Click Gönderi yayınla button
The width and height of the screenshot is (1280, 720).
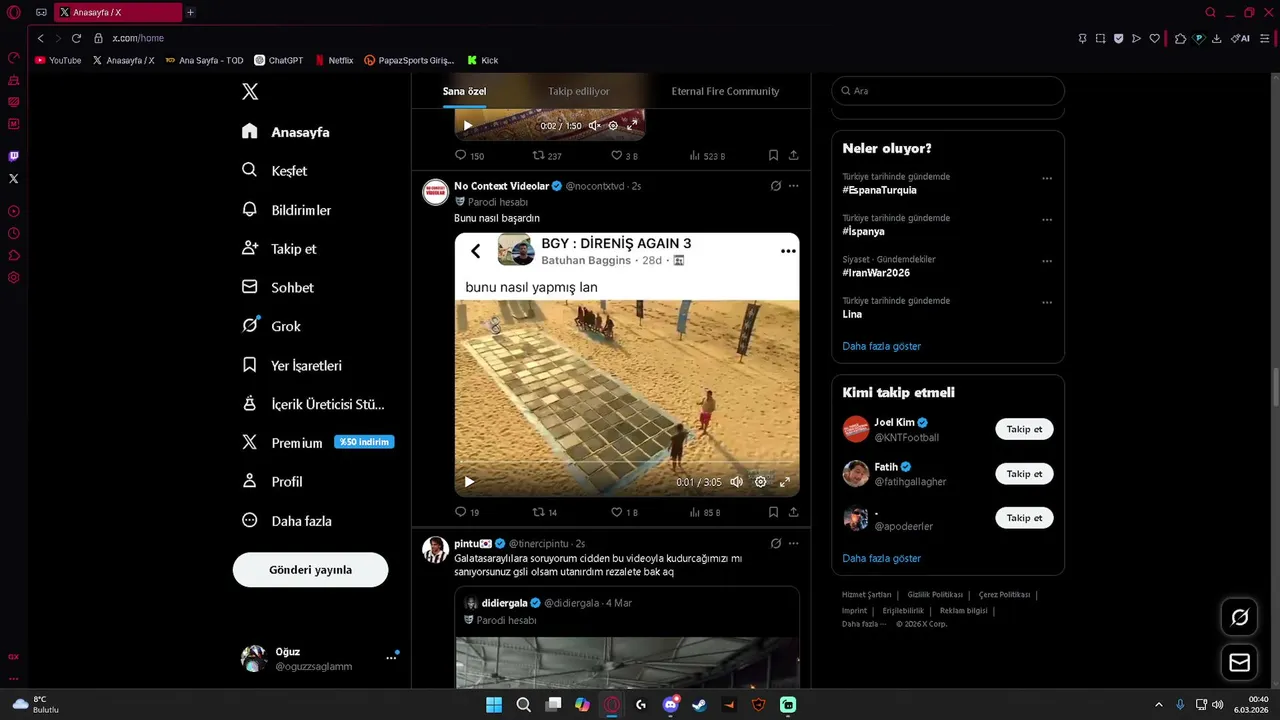tap(310, 569)
